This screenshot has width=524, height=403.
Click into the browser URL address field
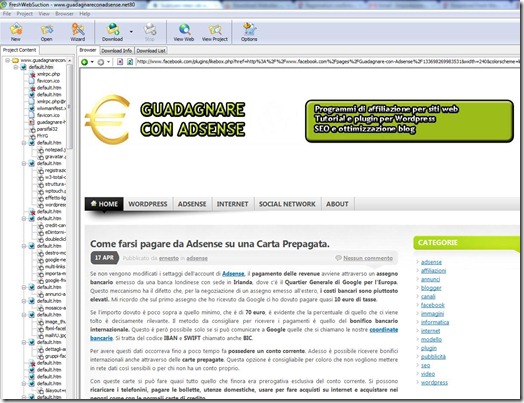point(328,61)
